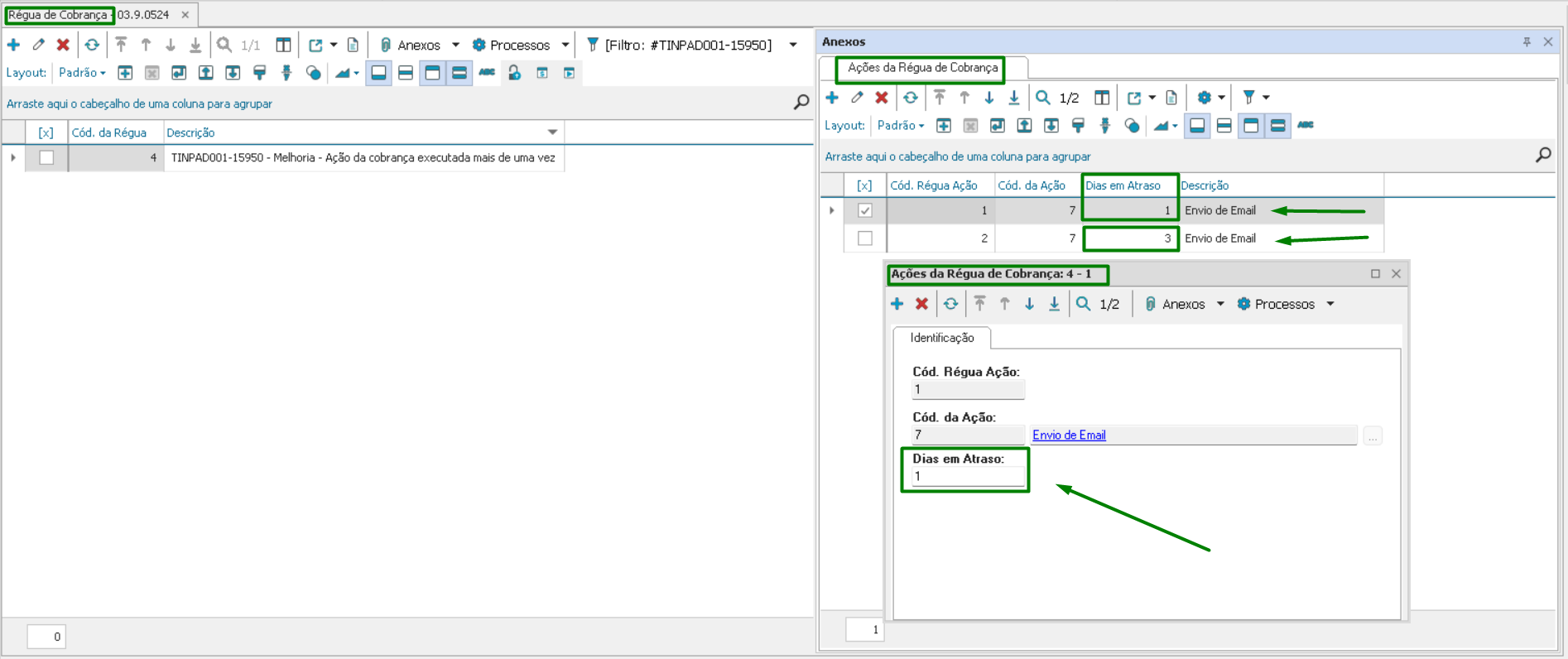Screen dimensions: 1568x659
Task: Check the checkbox of action row 2
Action: click(x=865, y=238)
